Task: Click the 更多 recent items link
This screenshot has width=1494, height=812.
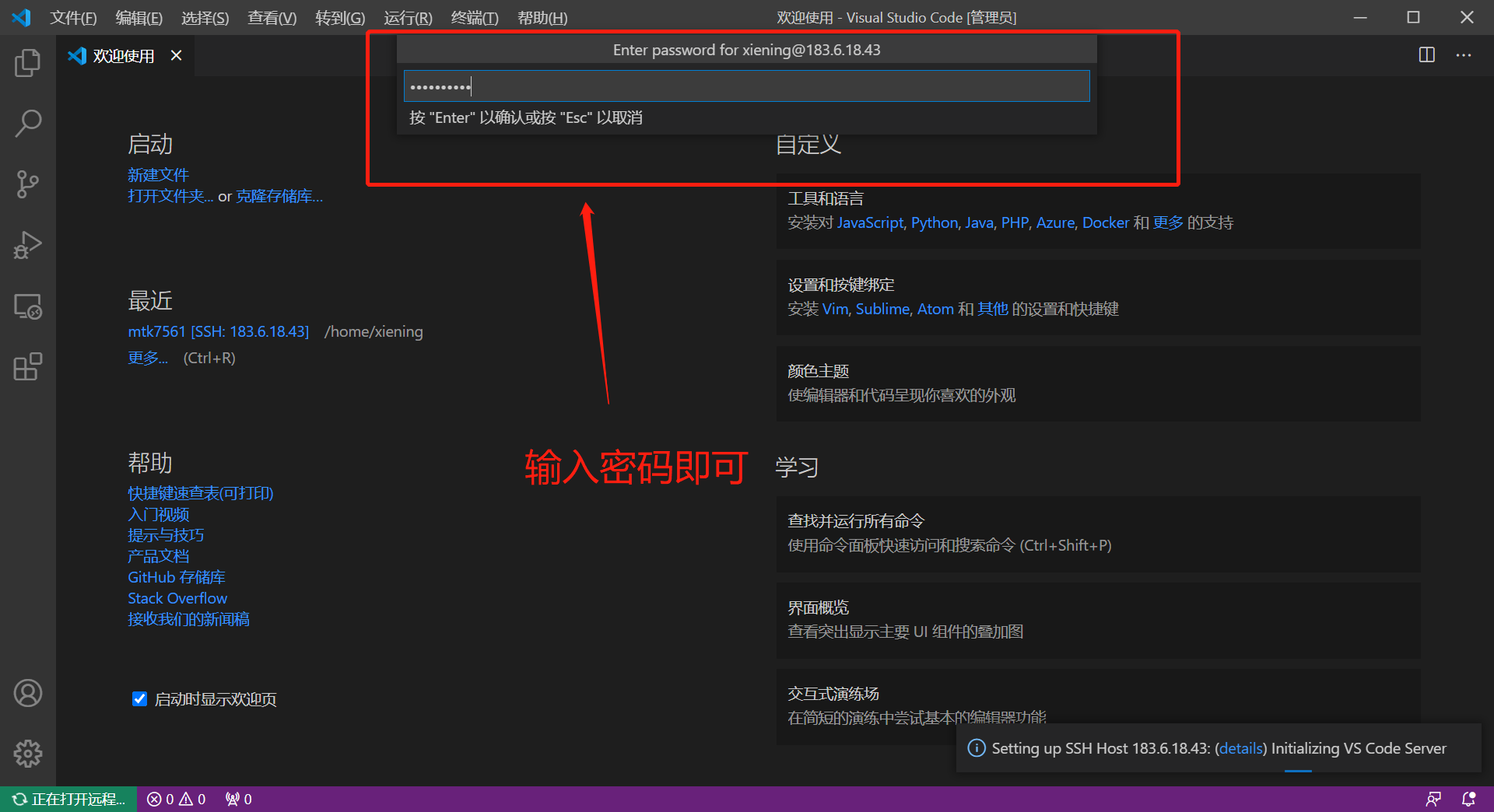Action: tap(148, 358)
